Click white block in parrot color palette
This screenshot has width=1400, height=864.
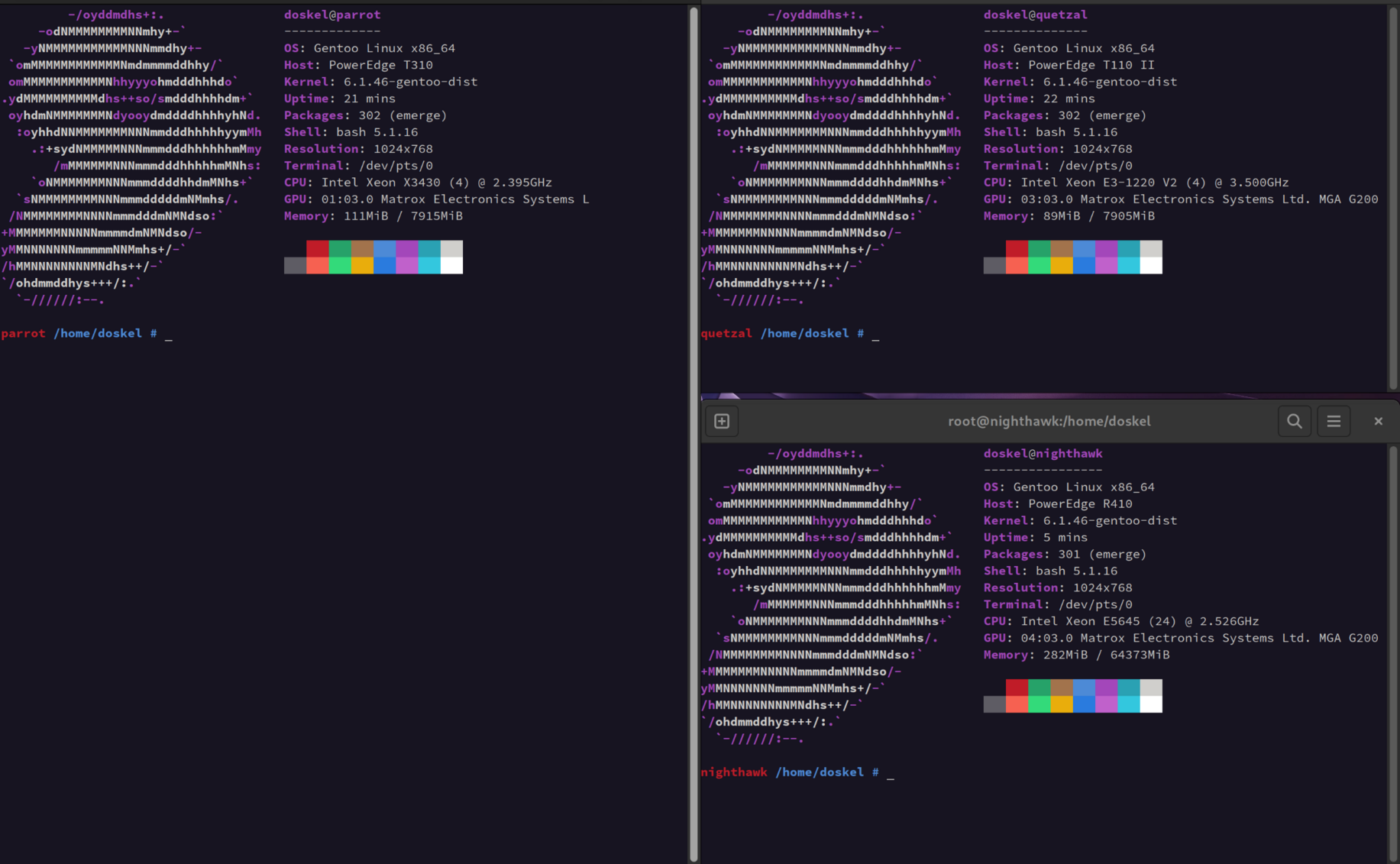tap(451, 265)
